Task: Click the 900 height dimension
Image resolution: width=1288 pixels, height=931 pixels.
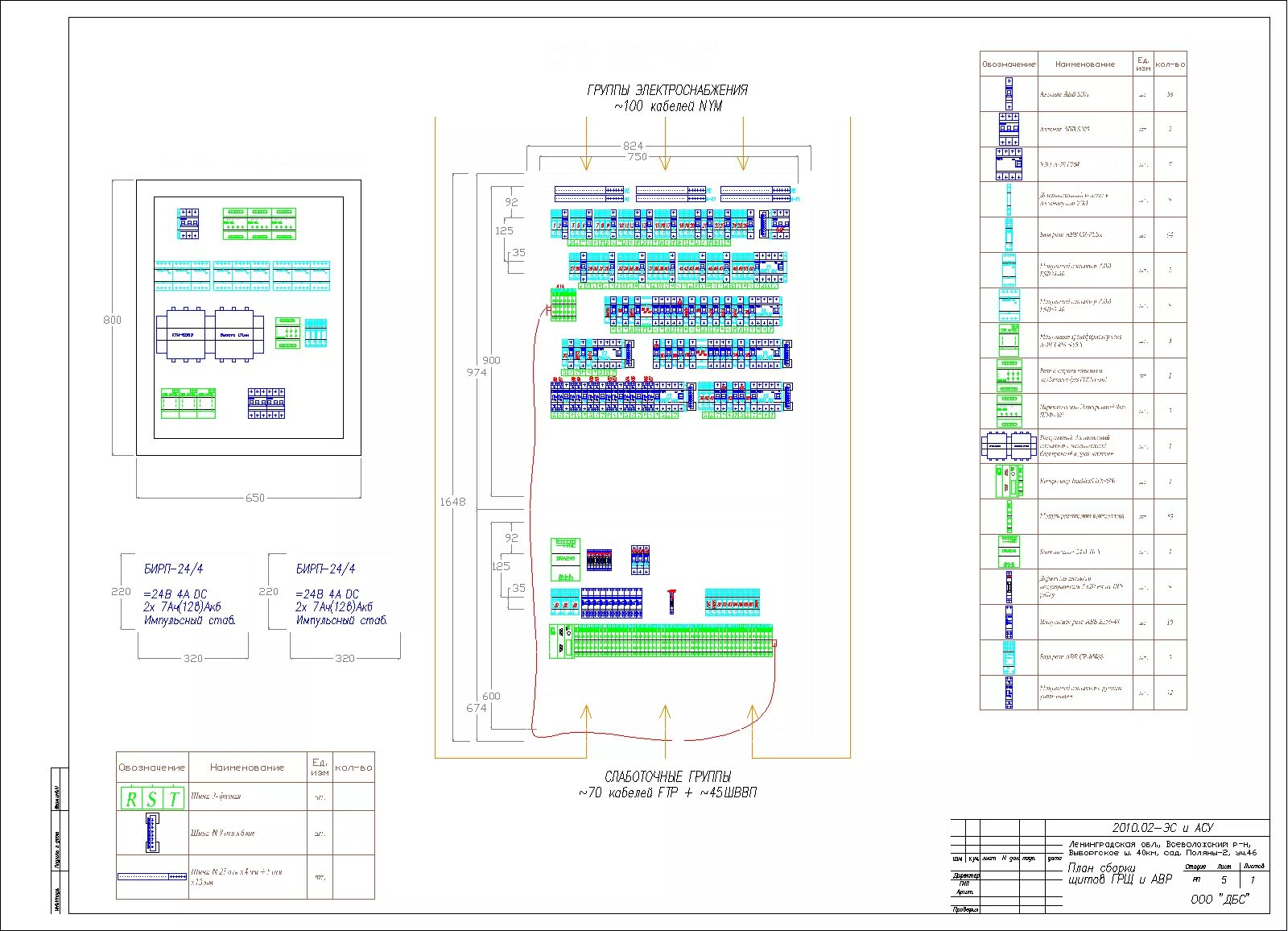Action: click(491, 360)
